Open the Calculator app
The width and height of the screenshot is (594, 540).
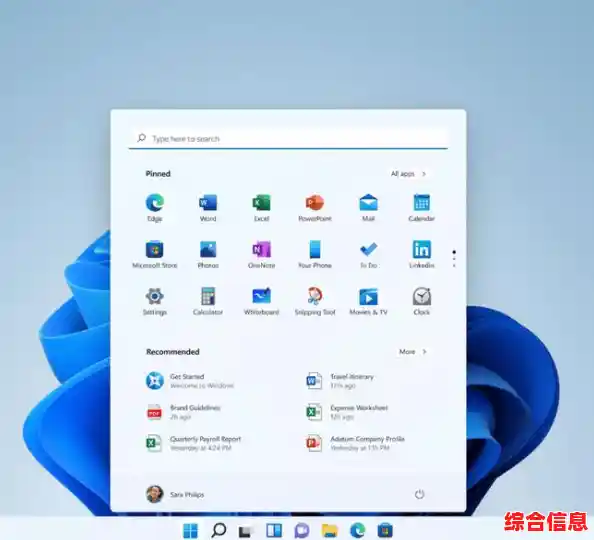click(208, 302)
